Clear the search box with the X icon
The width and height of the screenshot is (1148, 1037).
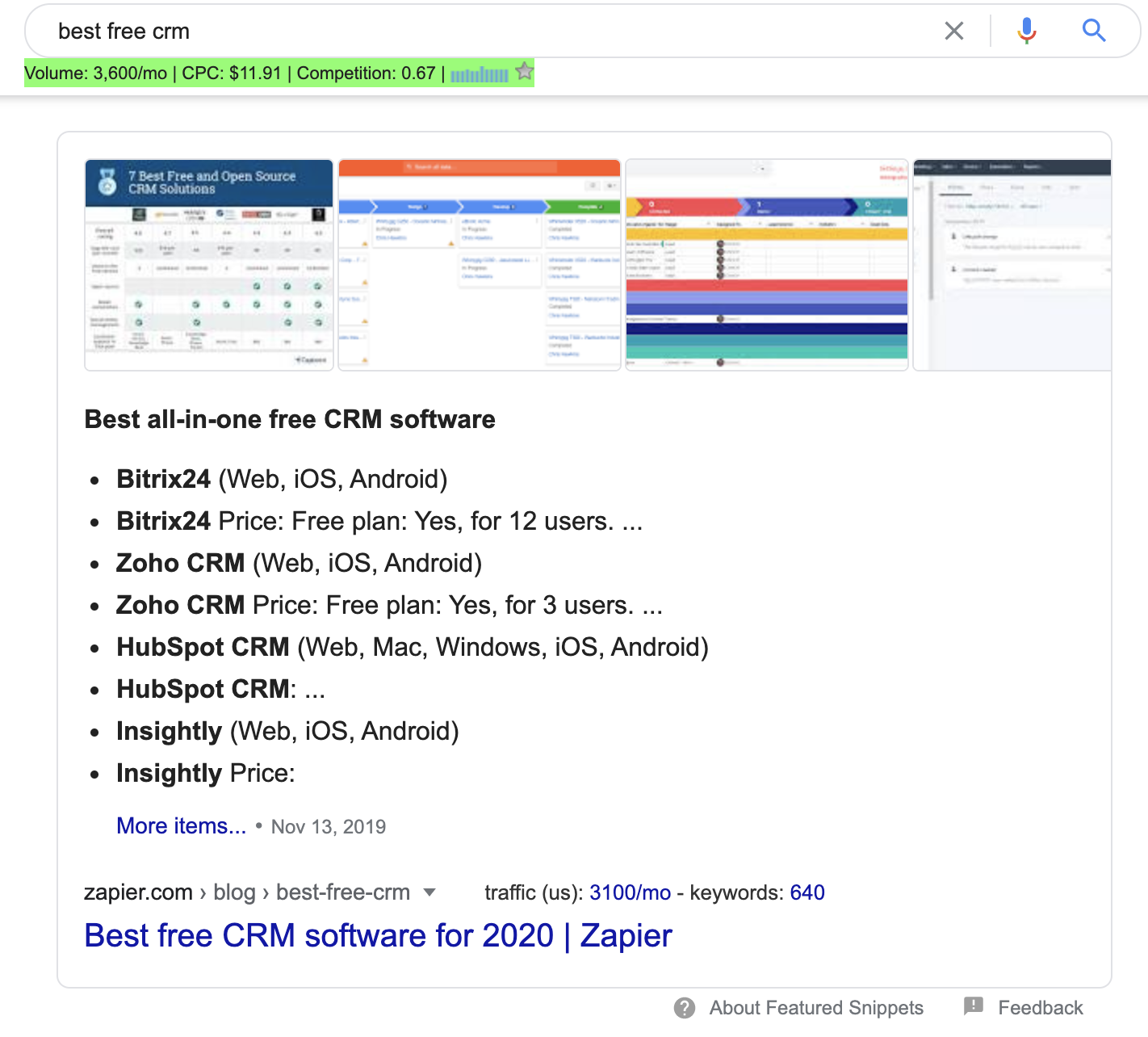(x=954, y=31)
